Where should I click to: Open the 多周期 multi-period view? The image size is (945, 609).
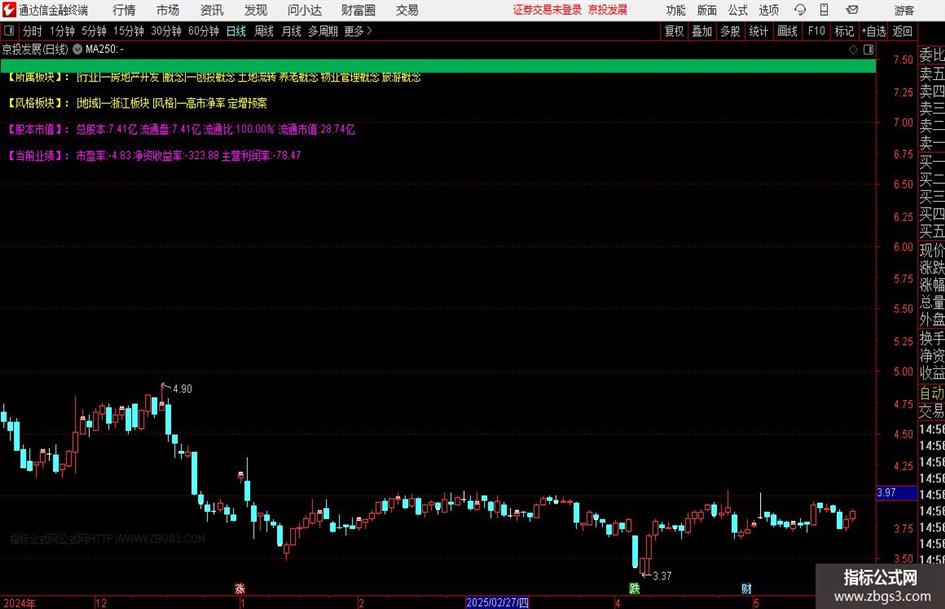pos(322,31)
